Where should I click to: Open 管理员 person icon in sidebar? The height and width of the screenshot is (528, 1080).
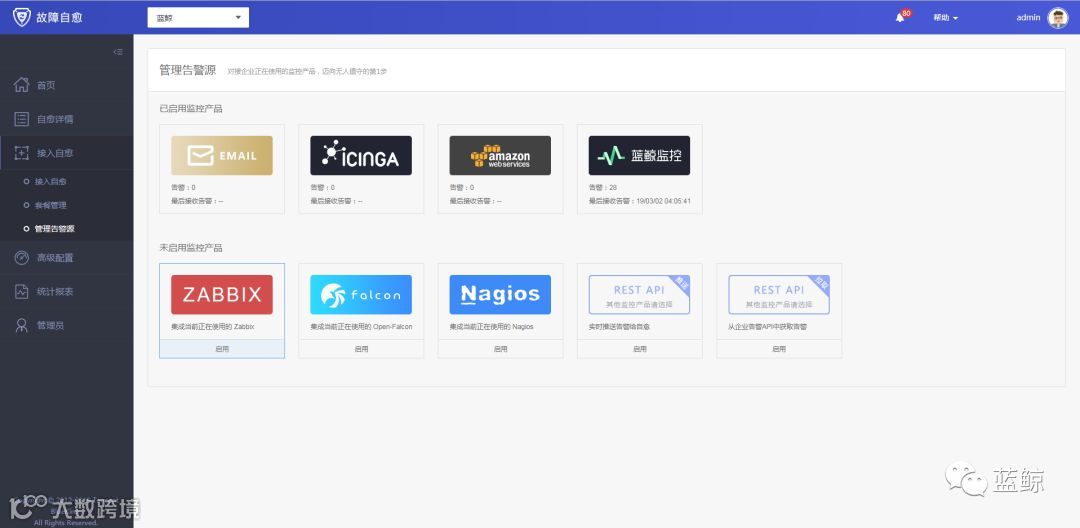coord(22,325)
